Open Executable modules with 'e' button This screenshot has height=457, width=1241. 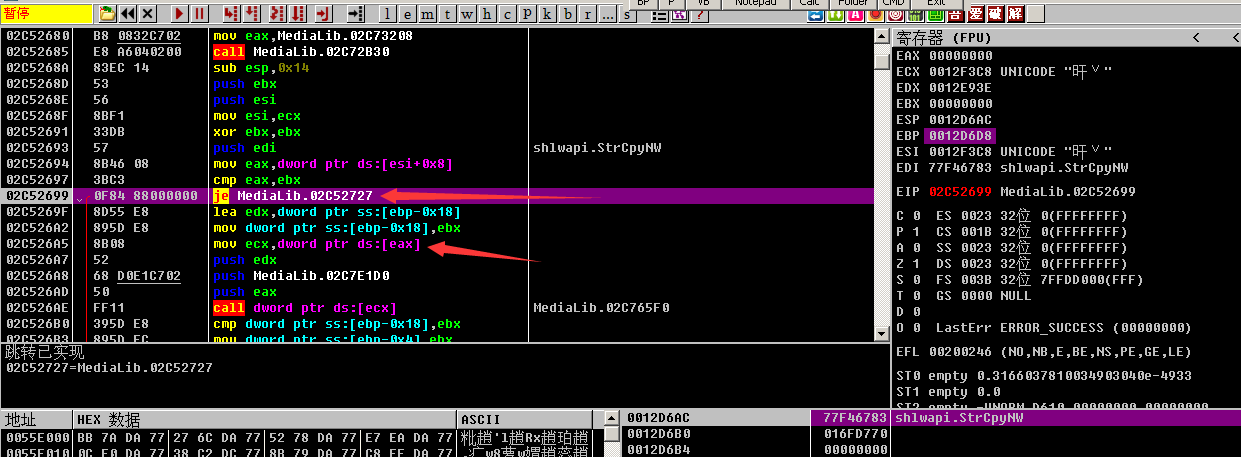coord(408,13)
